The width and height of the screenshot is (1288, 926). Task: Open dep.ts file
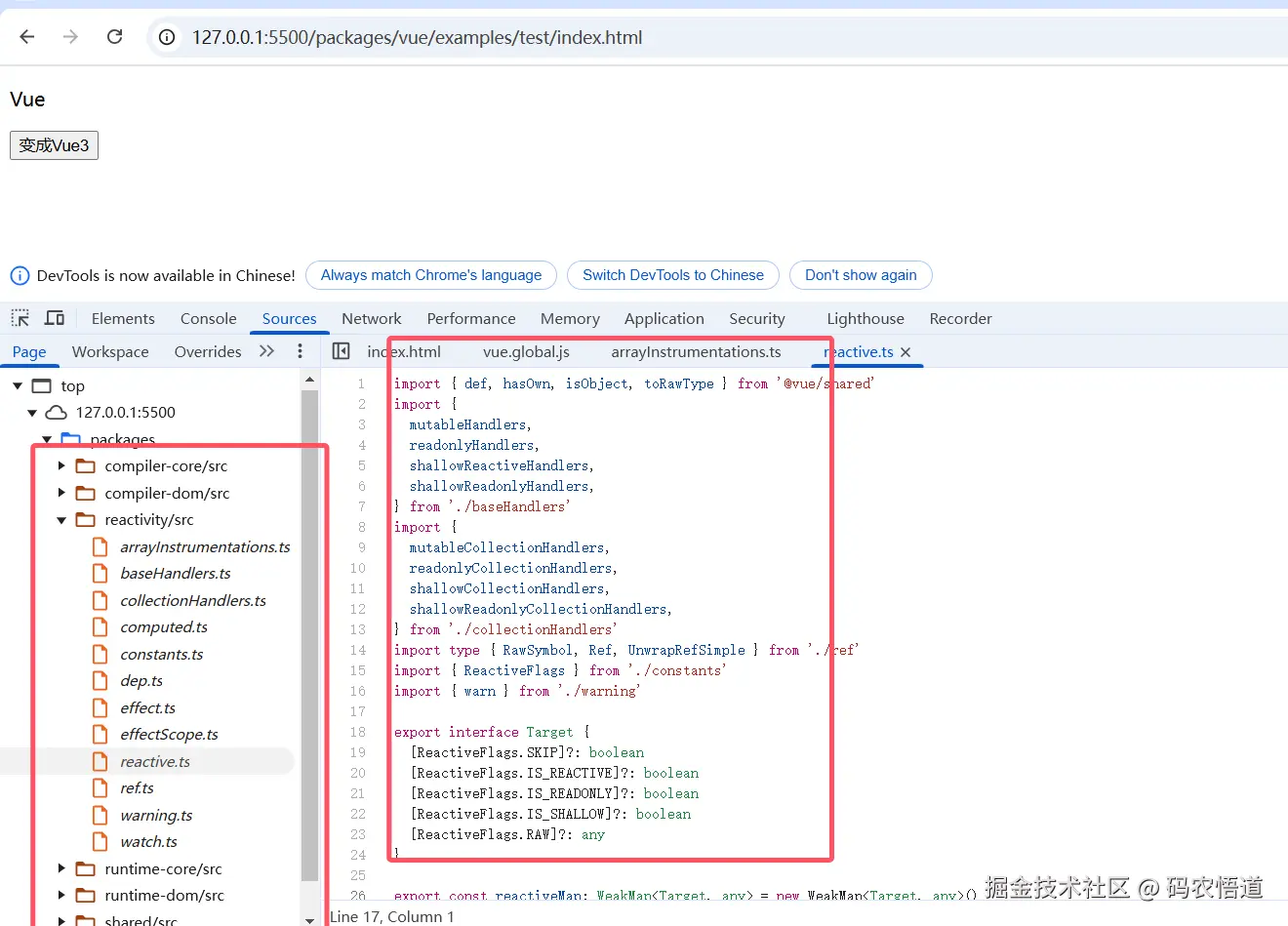pyautogui.click(x=141, y=681)
